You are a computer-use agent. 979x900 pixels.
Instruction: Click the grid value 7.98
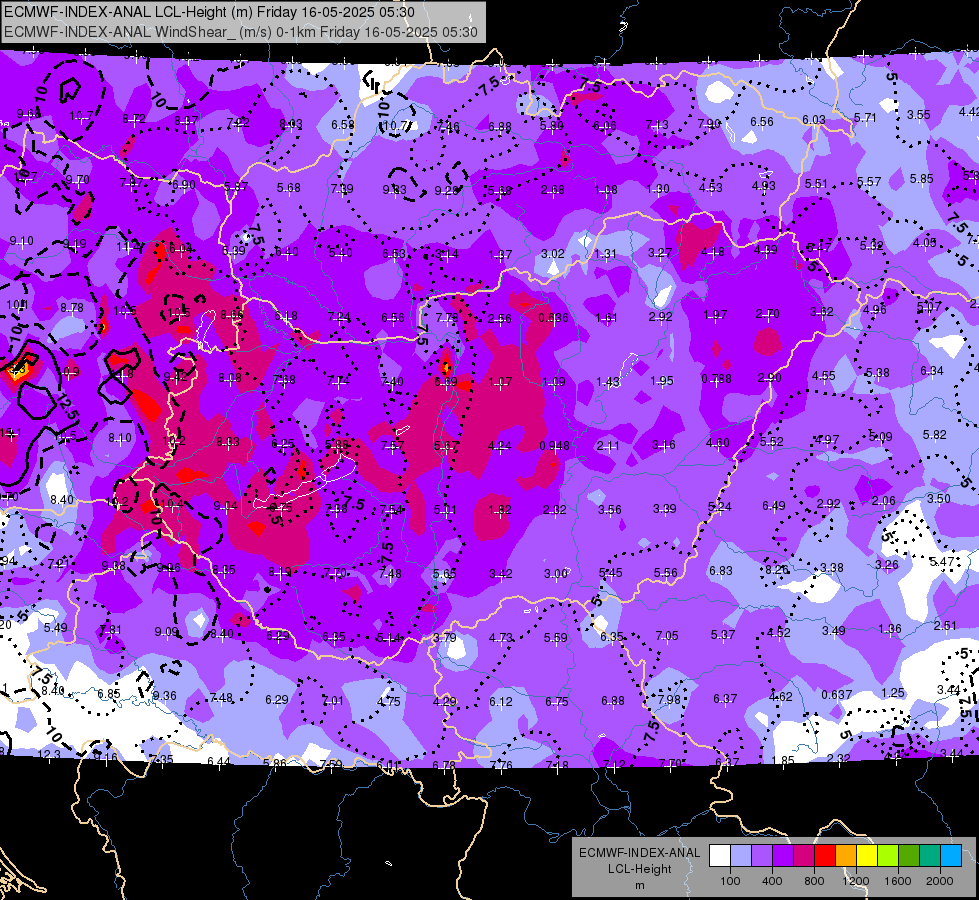coord(669,700)
